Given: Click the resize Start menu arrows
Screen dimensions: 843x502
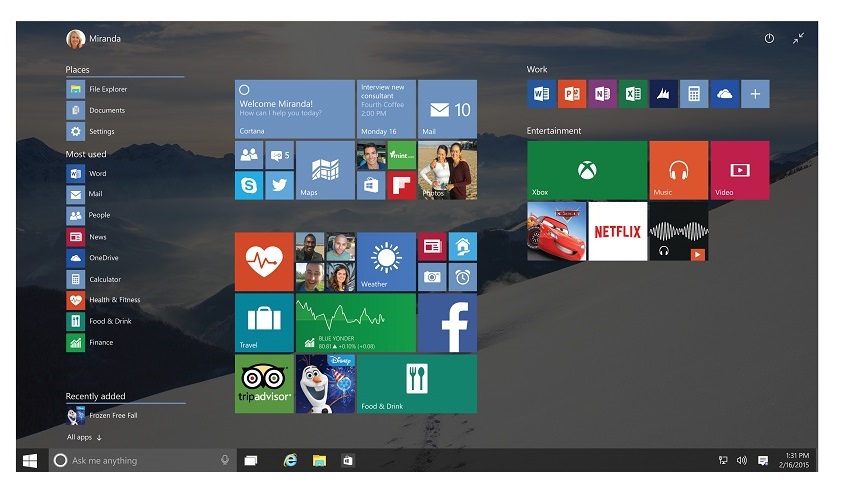Looking at the screenshot, I should click(x=798, y=38).
